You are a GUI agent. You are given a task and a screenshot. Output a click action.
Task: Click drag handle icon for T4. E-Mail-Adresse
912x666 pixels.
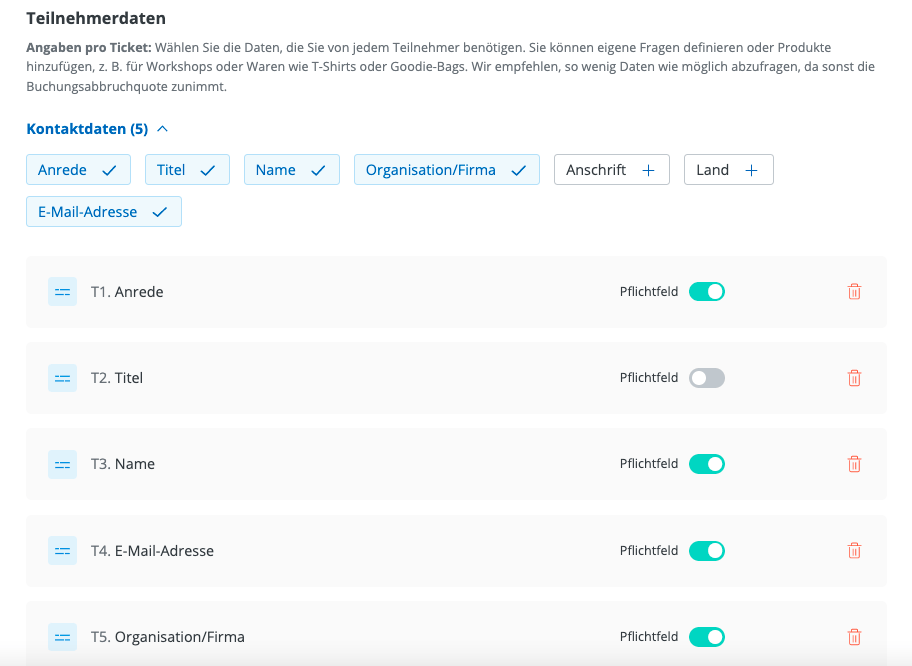(62, 551)
